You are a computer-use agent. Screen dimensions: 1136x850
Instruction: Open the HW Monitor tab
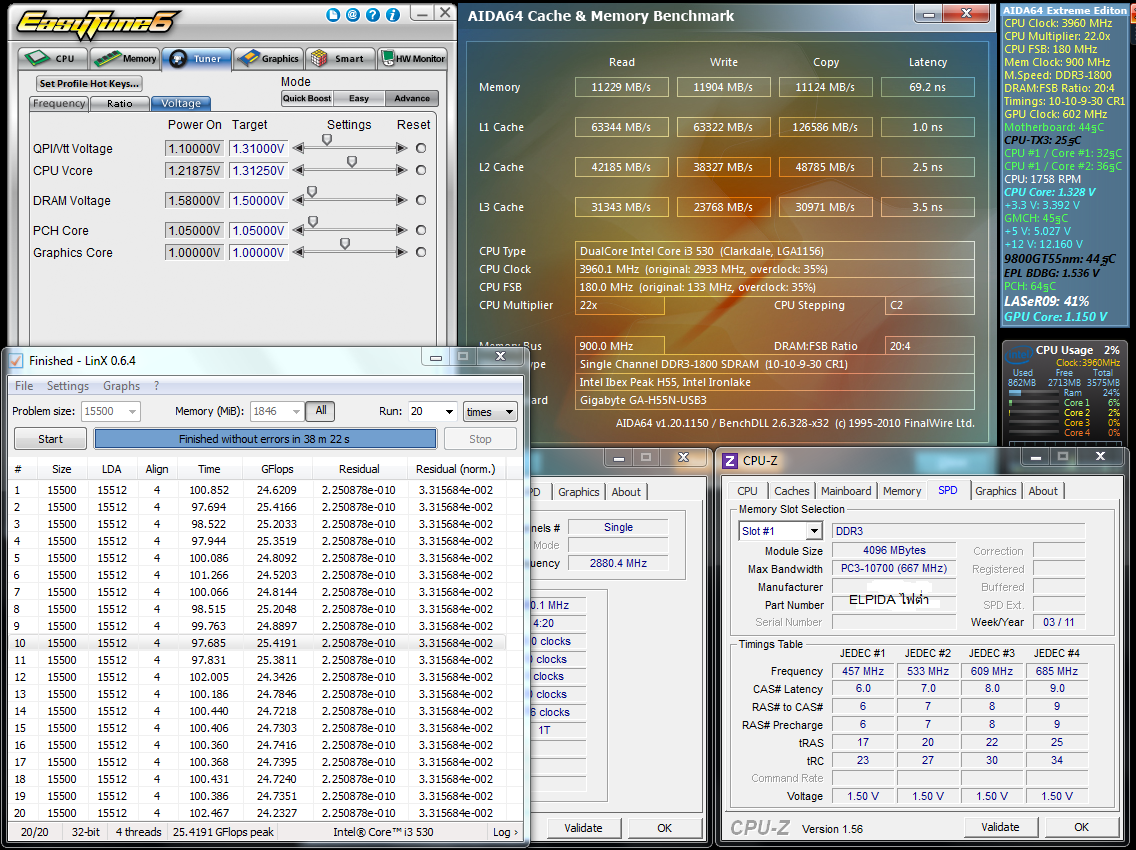pyautogui.click(x=412, y=59)
